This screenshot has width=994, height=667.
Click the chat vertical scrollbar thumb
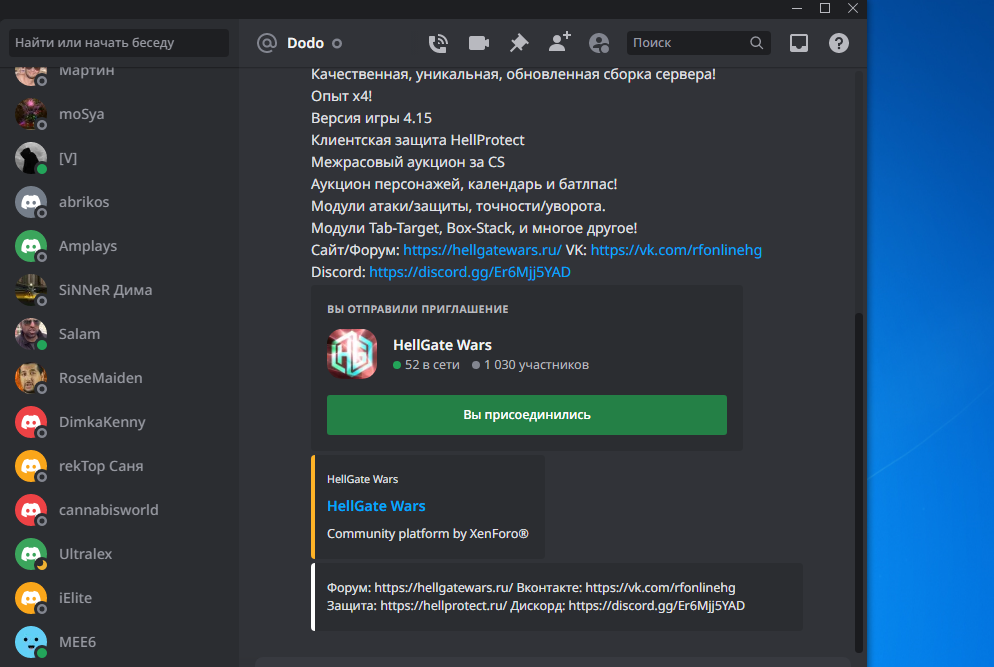[858, 482]
